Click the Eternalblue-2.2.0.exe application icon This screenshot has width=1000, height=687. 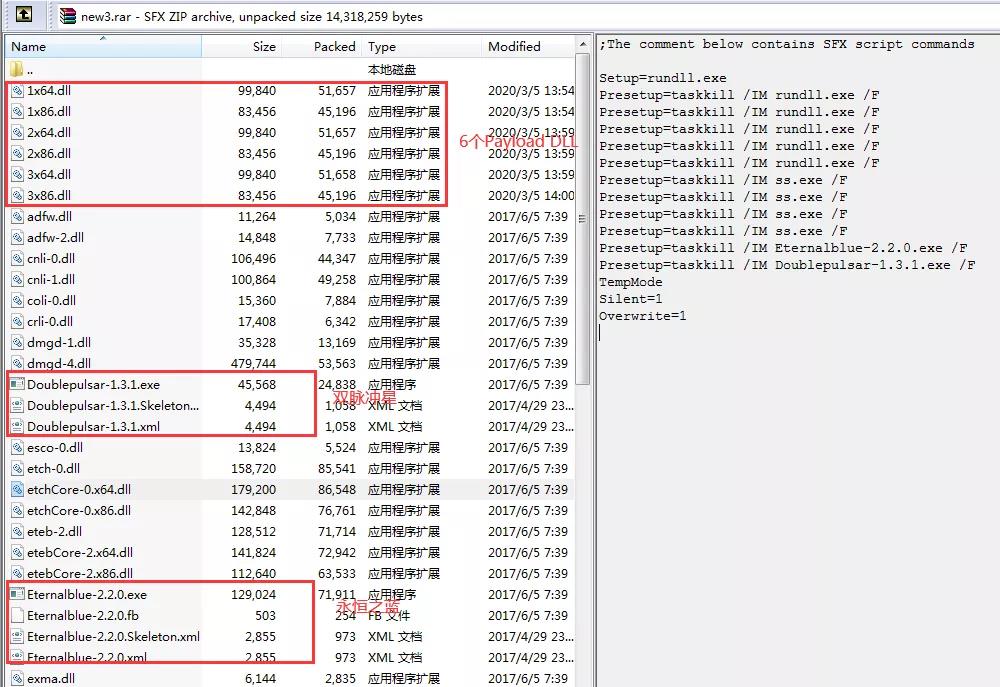point(17,595)
